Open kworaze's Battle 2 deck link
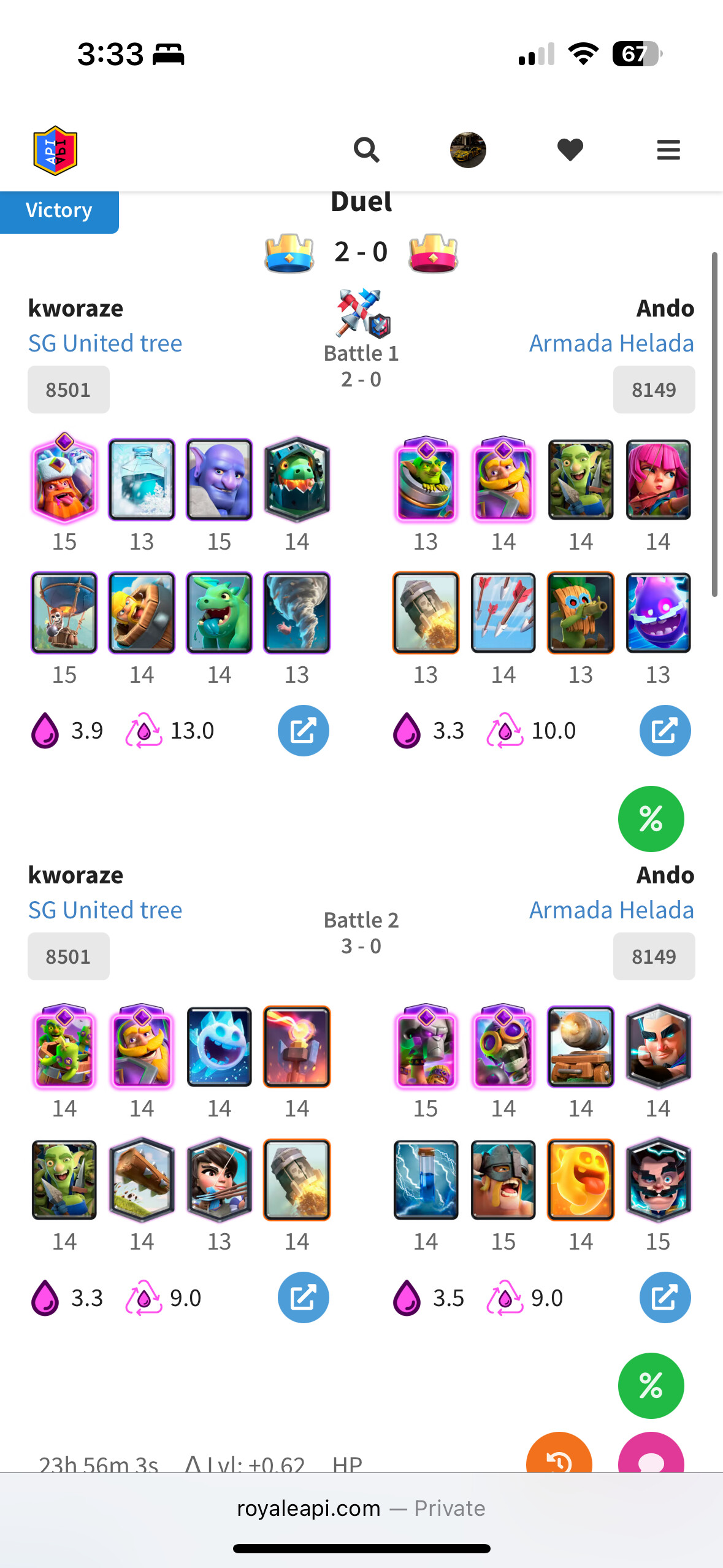Viewport: 723px width, 1568px height. pyautogui.click(x=303, y=1297)
